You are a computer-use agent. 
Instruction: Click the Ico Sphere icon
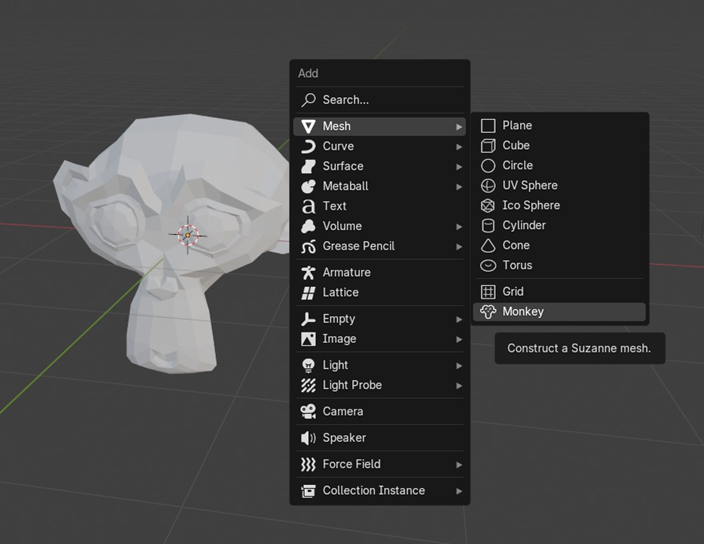pos(488,206)
